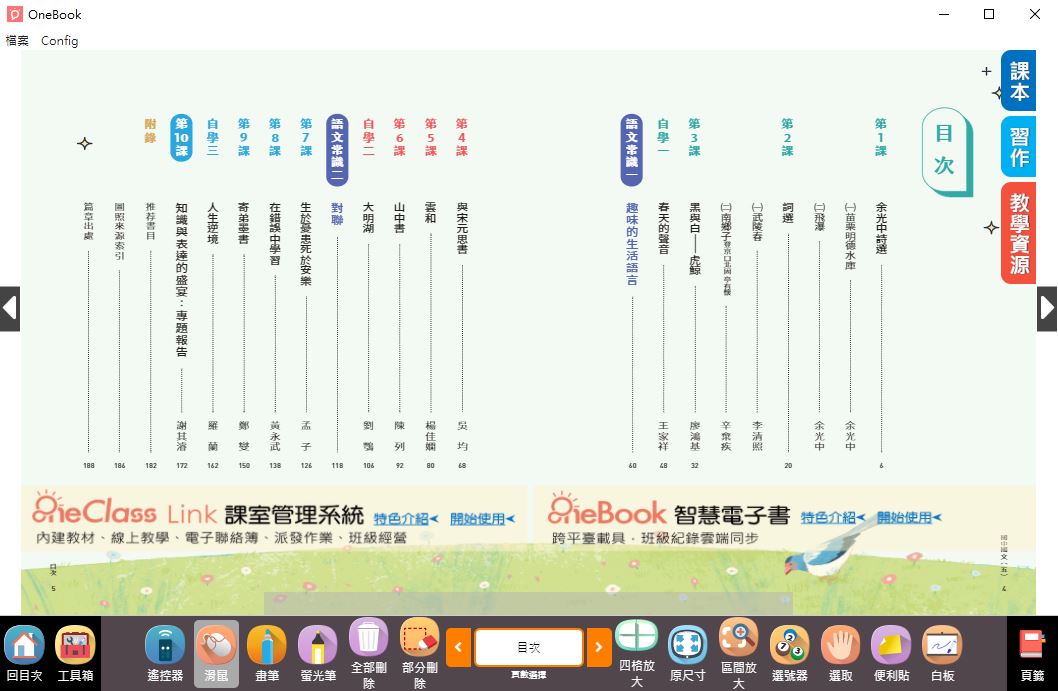Open lesson title 黑與白—虎鯨
The height and width of the screenshot is (691, 1058).
click(694, 238)
